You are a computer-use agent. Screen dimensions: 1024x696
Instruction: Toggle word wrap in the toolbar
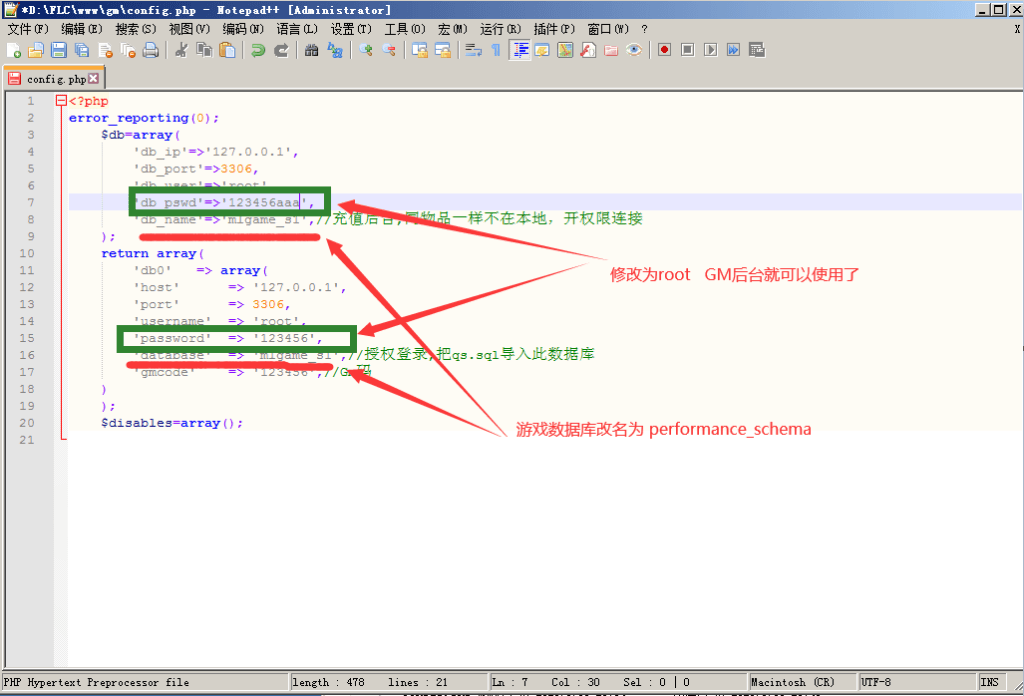point(473,50)
